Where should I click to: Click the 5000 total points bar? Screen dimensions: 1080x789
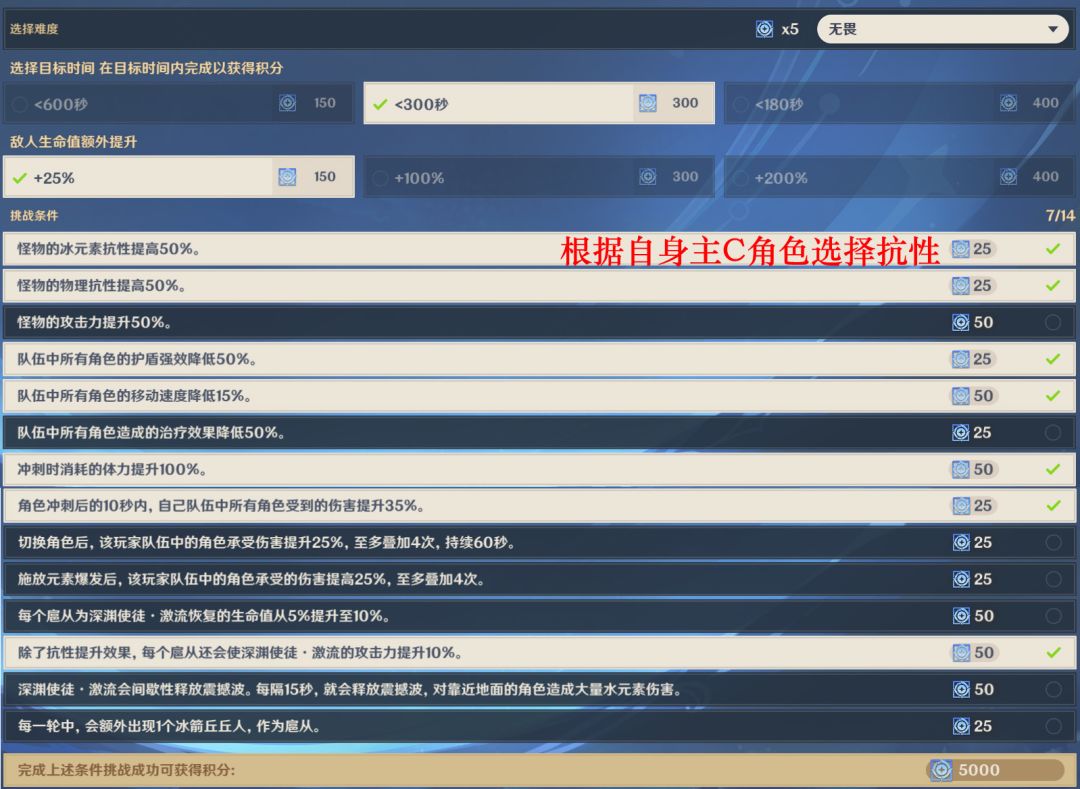click(x=995, y=770)
